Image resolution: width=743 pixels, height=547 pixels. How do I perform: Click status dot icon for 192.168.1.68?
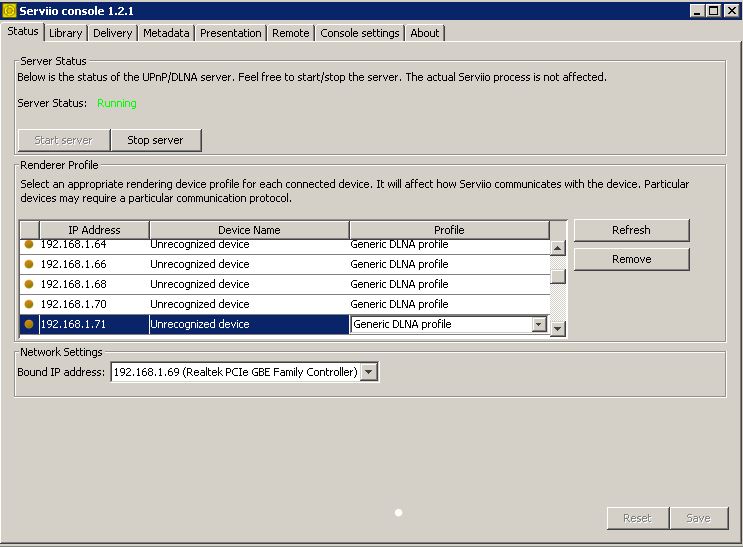pyautogui.click(x=29, y=284)
